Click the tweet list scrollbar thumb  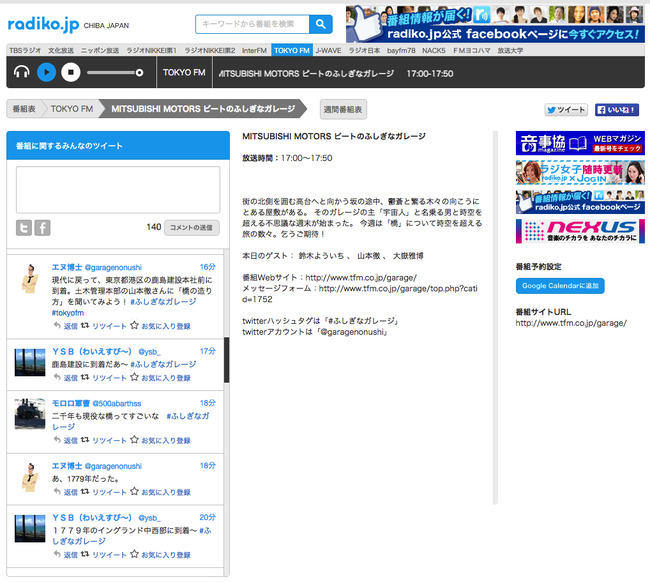point(226,360)
